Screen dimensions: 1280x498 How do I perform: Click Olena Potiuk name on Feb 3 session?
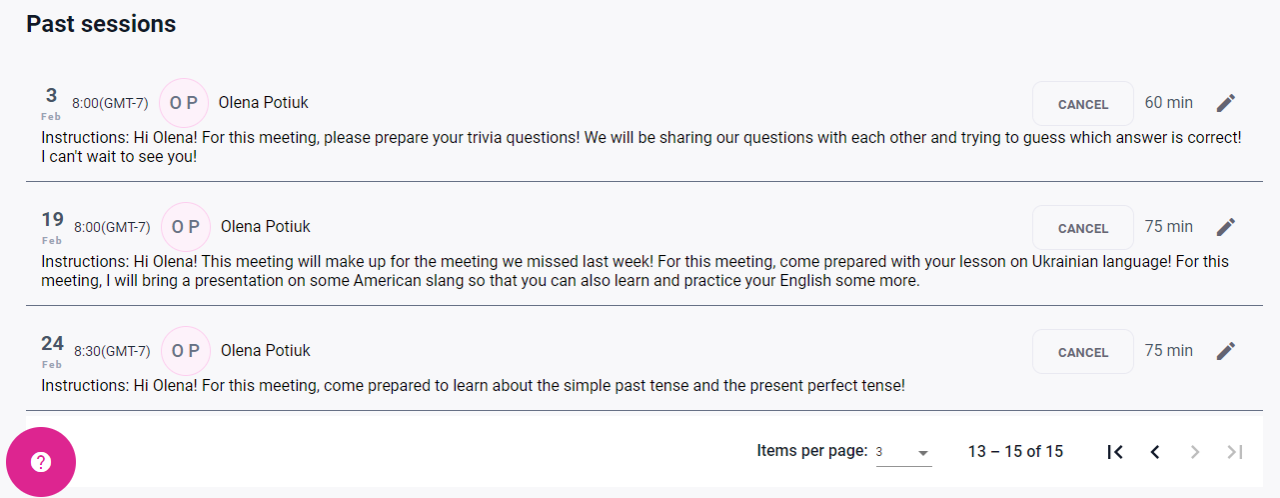(x=264, y=102)
